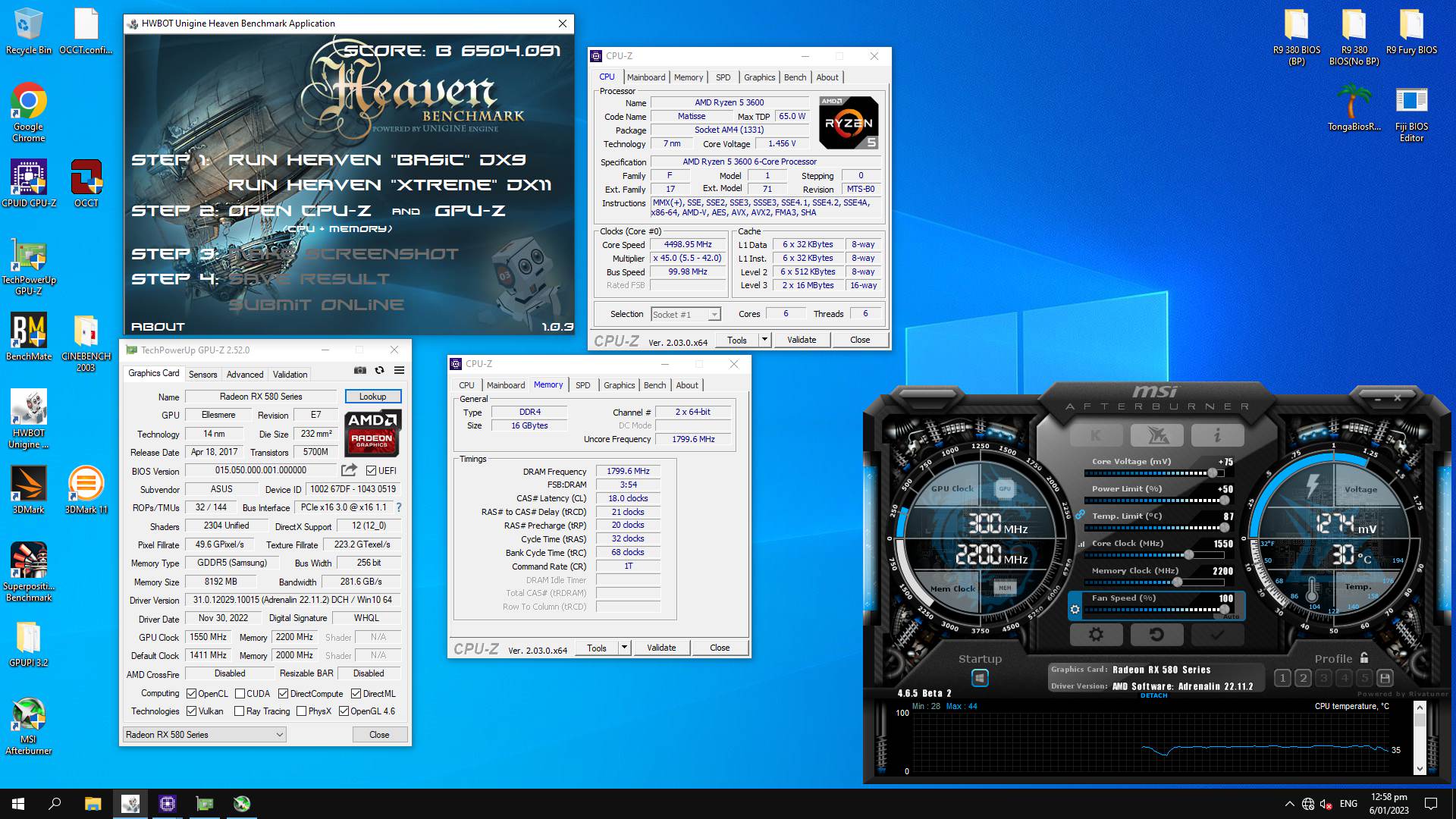Click Validate in CPU-Z CPU window

(802, 340)
